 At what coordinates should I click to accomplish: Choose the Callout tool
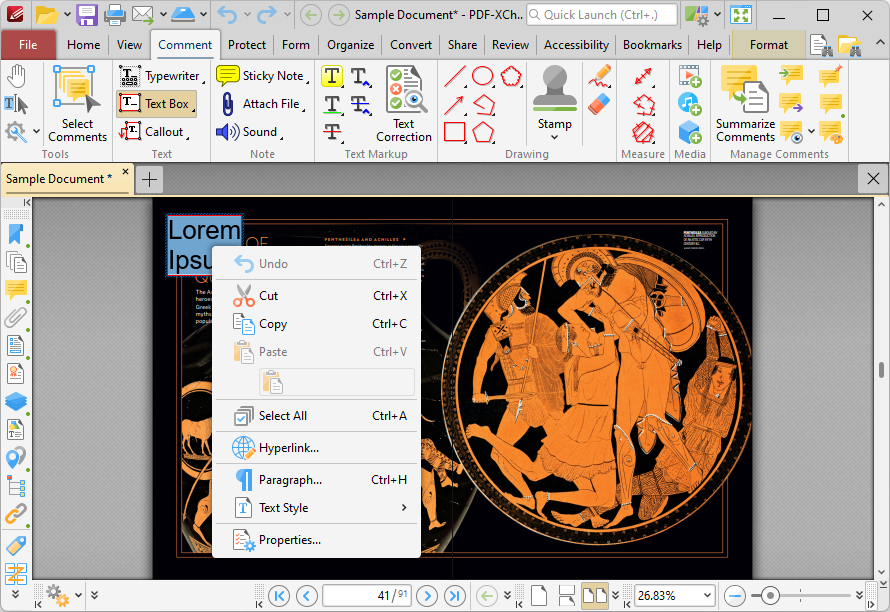tap(154, 132)
